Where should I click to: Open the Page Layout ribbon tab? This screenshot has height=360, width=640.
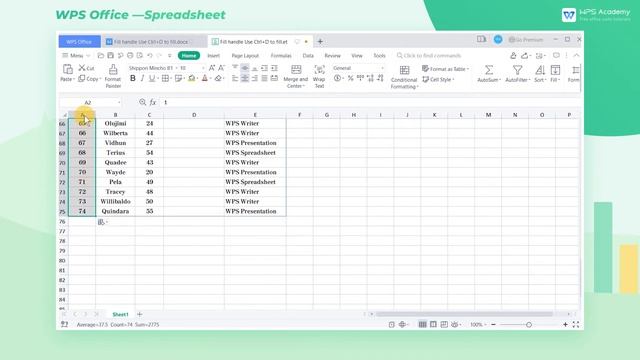(x=245, y=56)
